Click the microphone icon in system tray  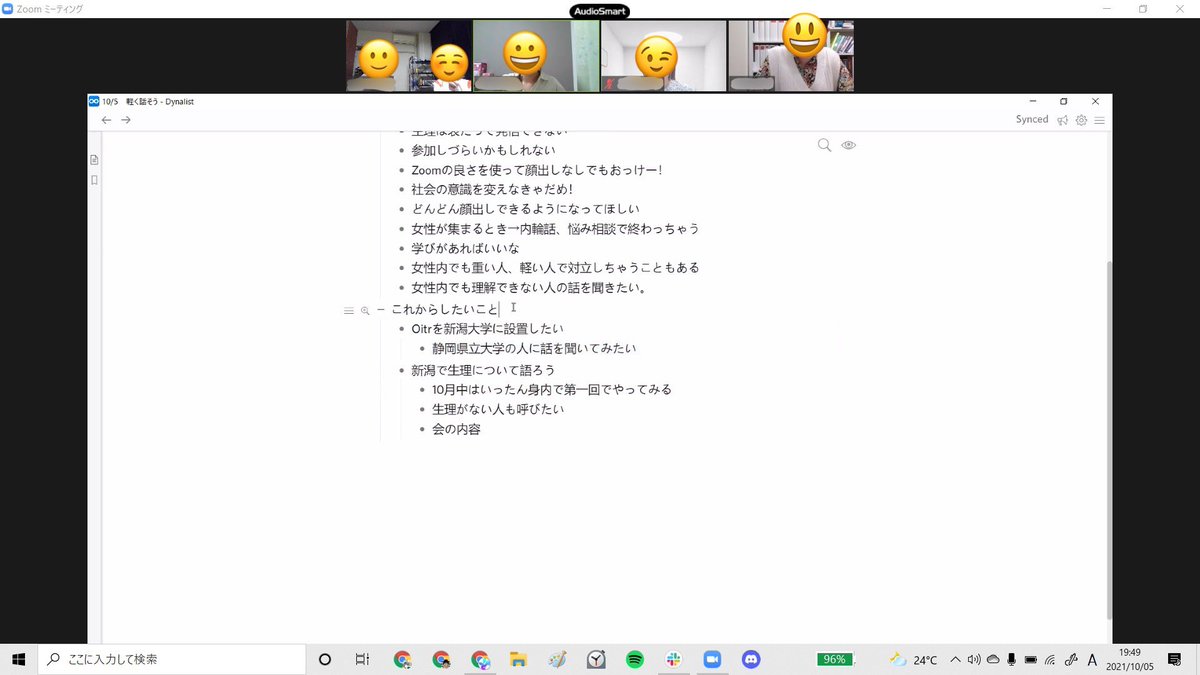coord(1012,659)
